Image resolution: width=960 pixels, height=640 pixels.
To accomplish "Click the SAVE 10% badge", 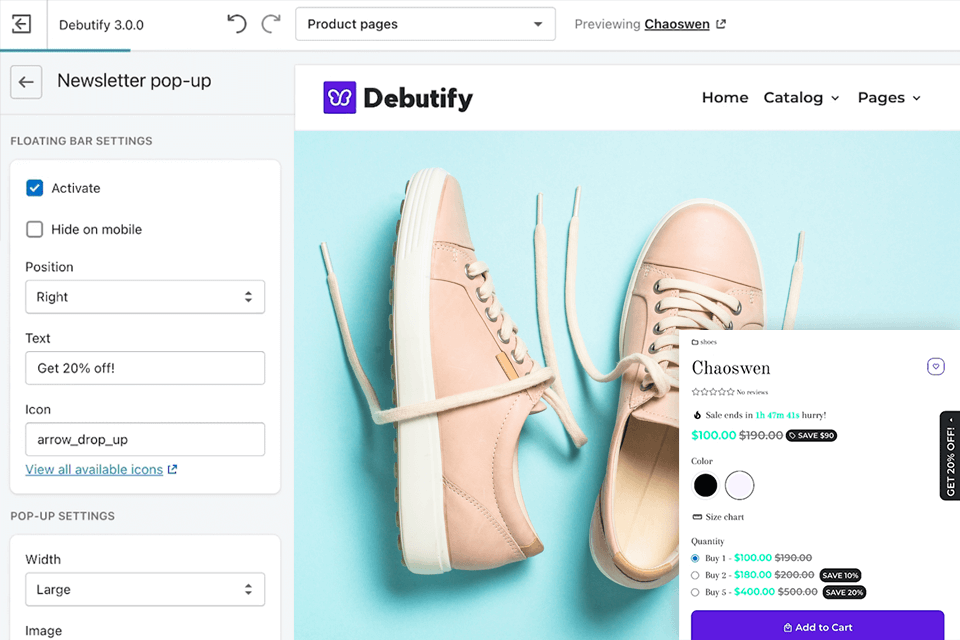I will pyautogui.click(x=840, y=575).
